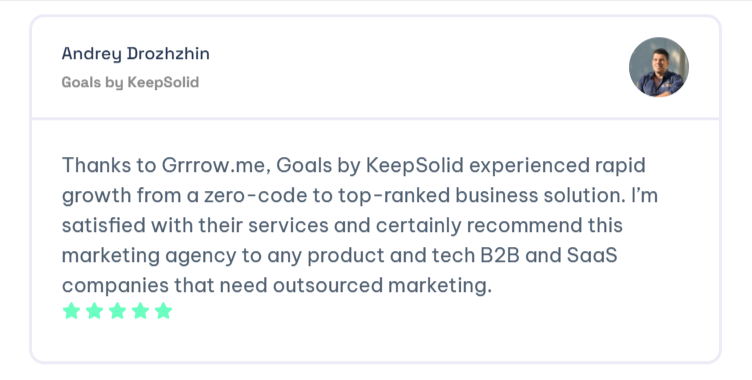The height and width of the screenshot is (380, 752).
Task: Click the first green rating star
Action: coord(71,311)
